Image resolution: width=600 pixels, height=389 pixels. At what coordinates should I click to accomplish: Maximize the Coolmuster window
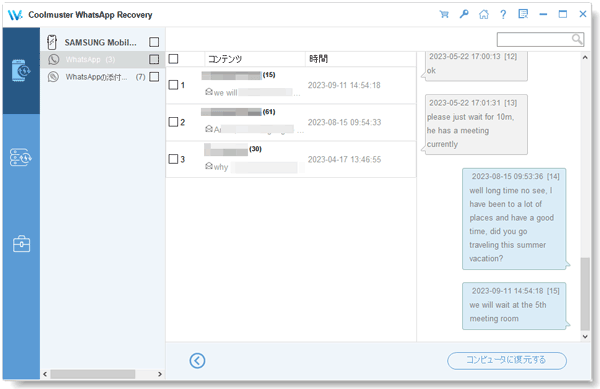[x=563, y=14]
